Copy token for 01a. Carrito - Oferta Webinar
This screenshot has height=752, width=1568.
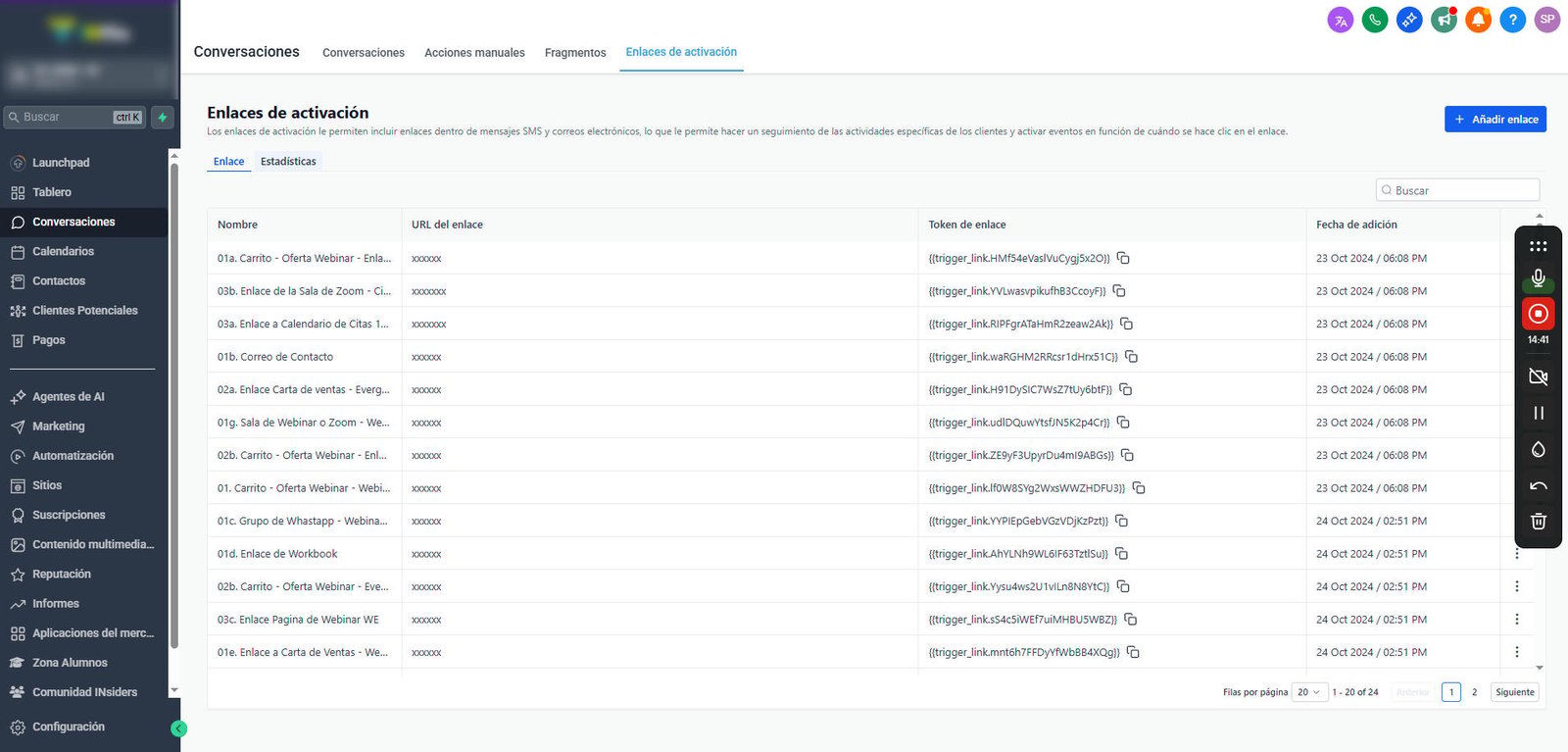[x=1123, y=258]
